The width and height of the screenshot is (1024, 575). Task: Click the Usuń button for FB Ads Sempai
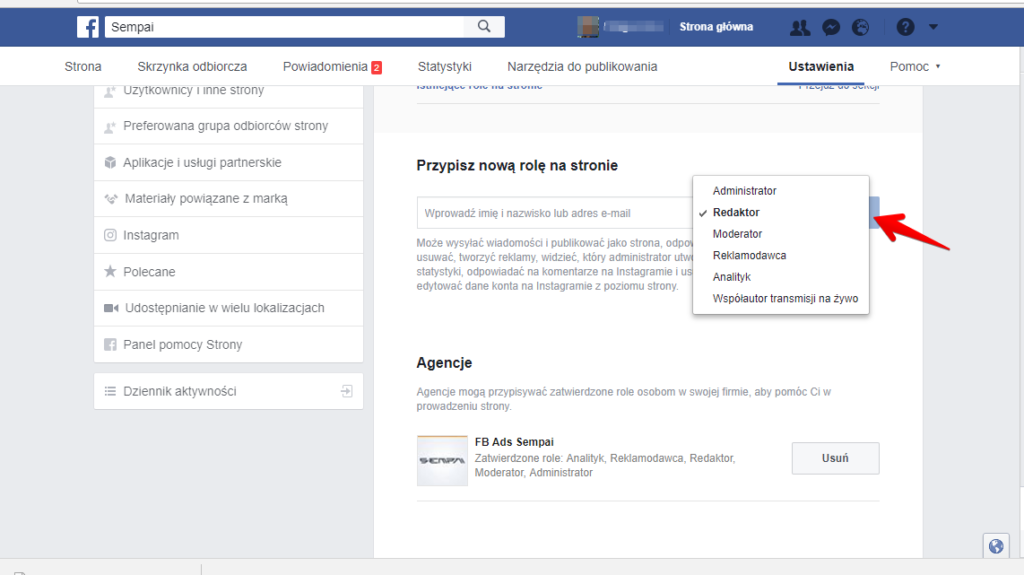(835, 458)
